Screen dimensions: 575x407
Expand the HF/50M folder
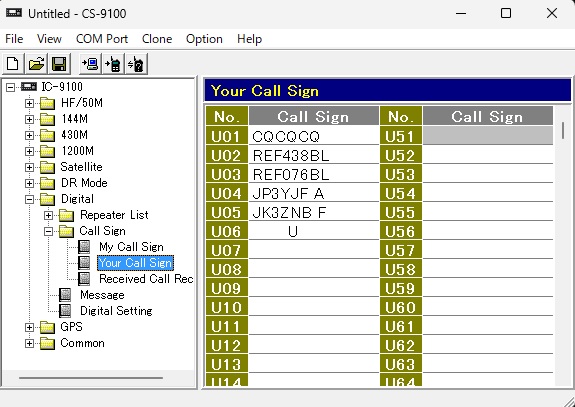tap(29, 103)
